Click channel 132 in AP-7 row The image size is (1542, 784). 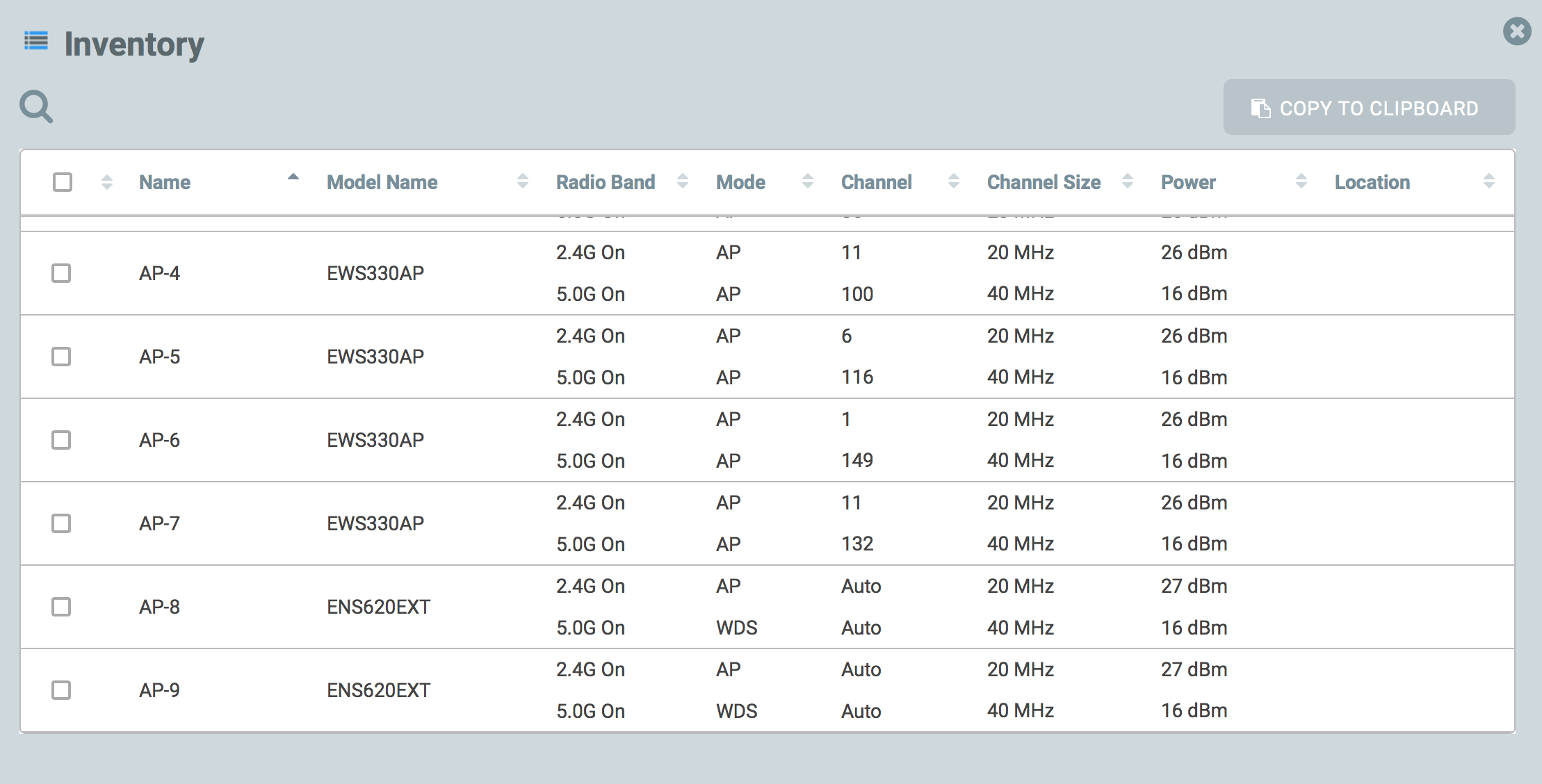point(857,544)
